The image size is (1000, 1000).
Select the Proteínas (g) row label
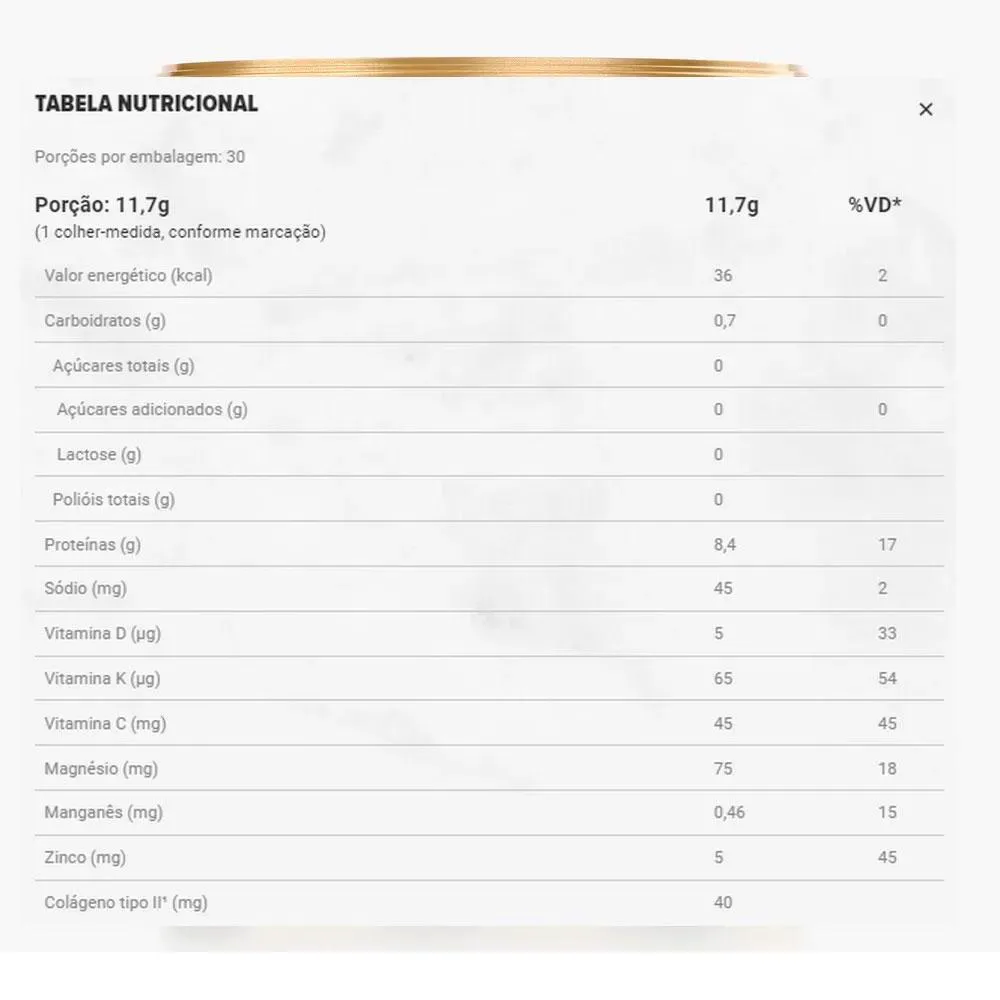(92, 545)
